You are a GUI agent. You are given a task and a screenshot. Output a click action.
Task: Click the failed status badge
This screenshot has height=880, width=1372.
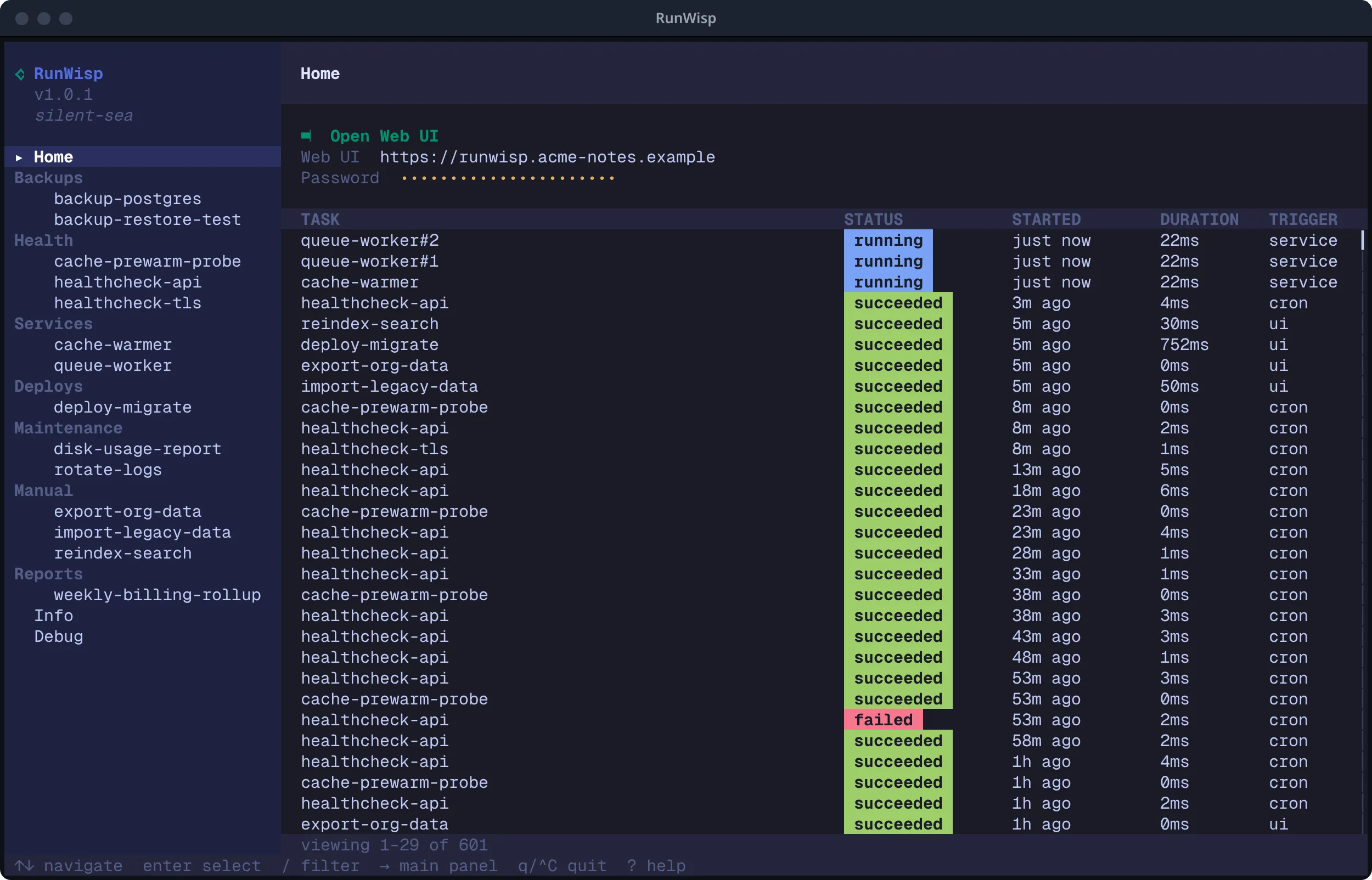coord(883,720)
